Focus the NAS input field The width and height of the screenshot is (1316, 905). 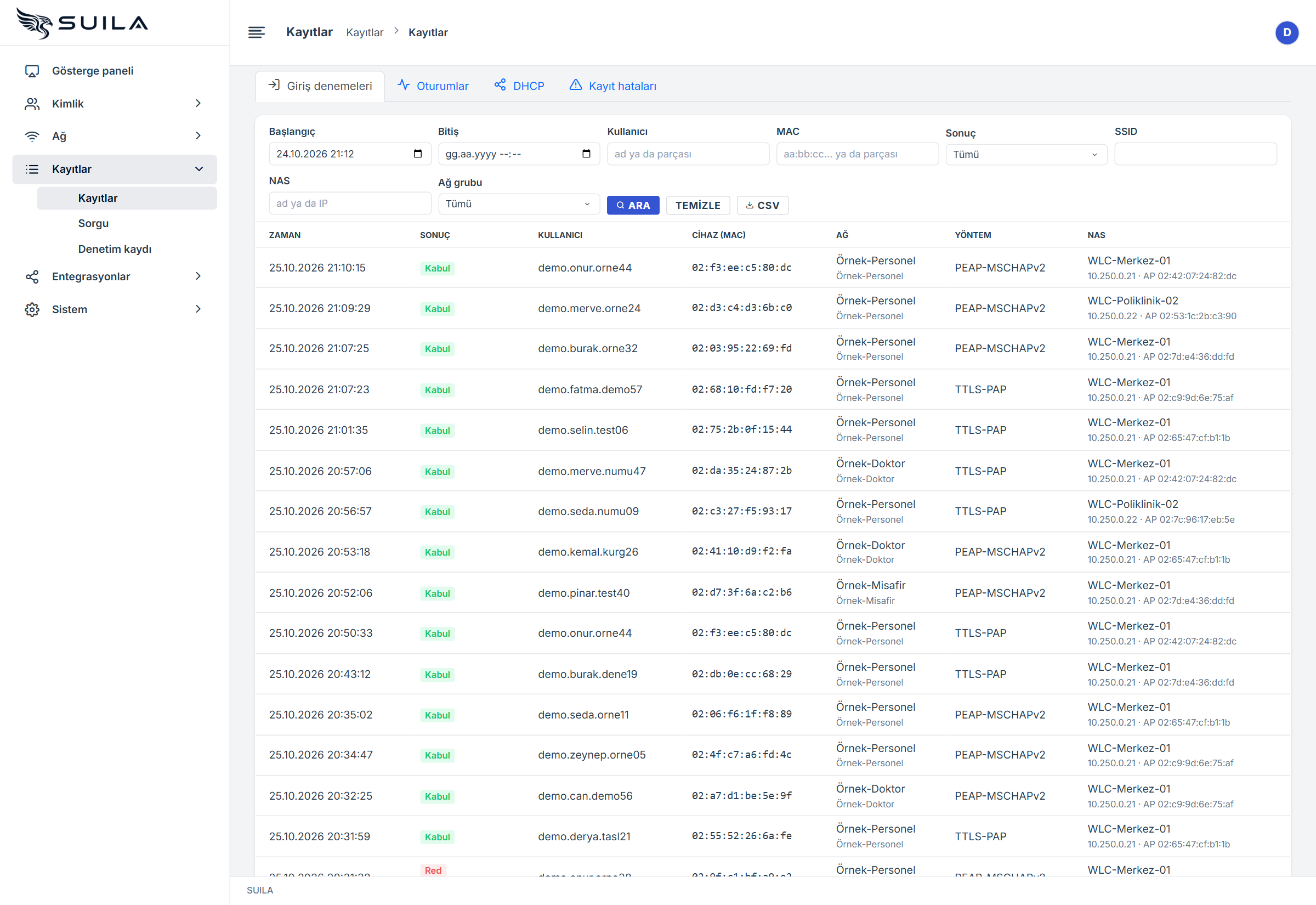(x=350, y=203)
